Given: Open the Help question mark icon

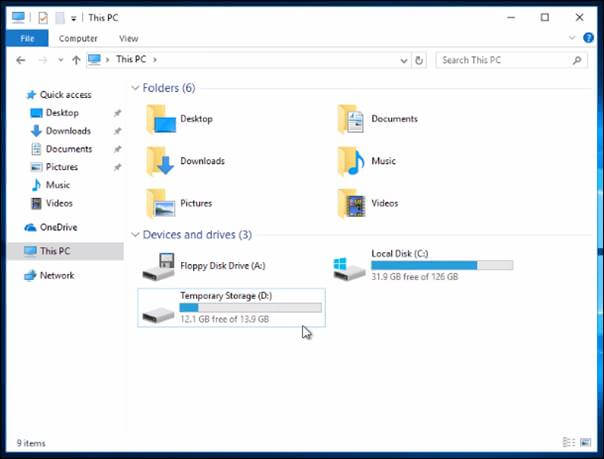Looking at the screenshot, I should point(588,38).
